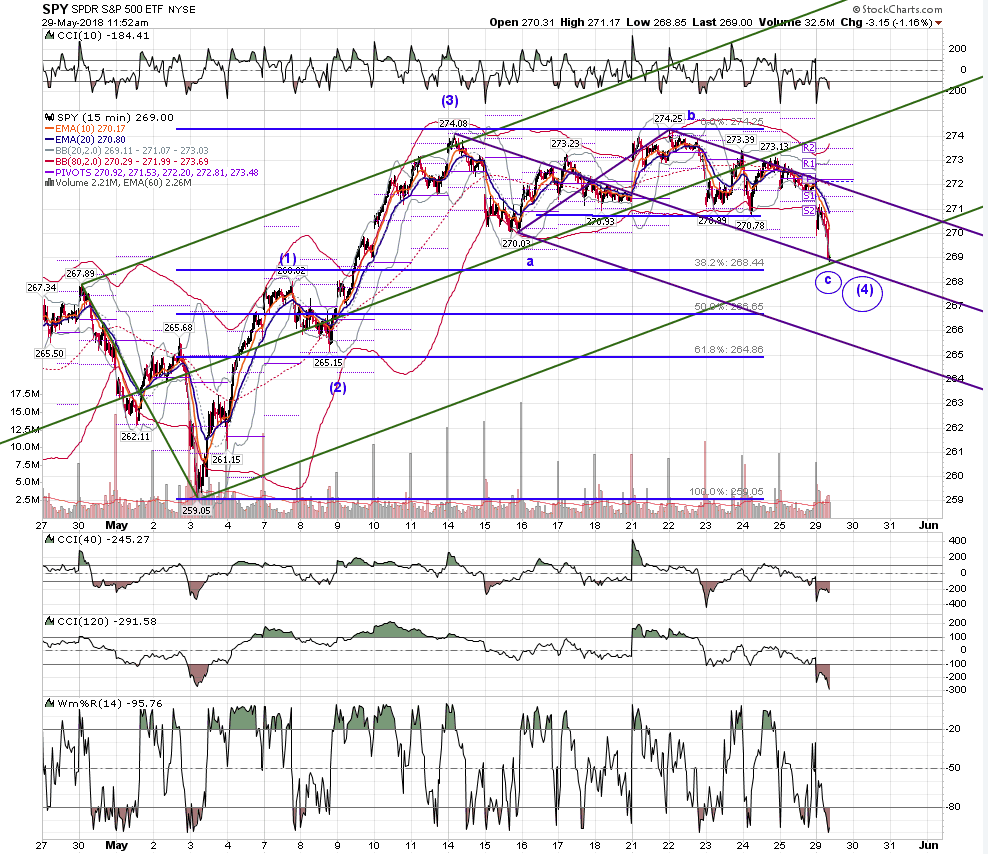Click the CCI(10) indicator panel icon
This screenshot has width=988, height=854.
coord(49,36)
